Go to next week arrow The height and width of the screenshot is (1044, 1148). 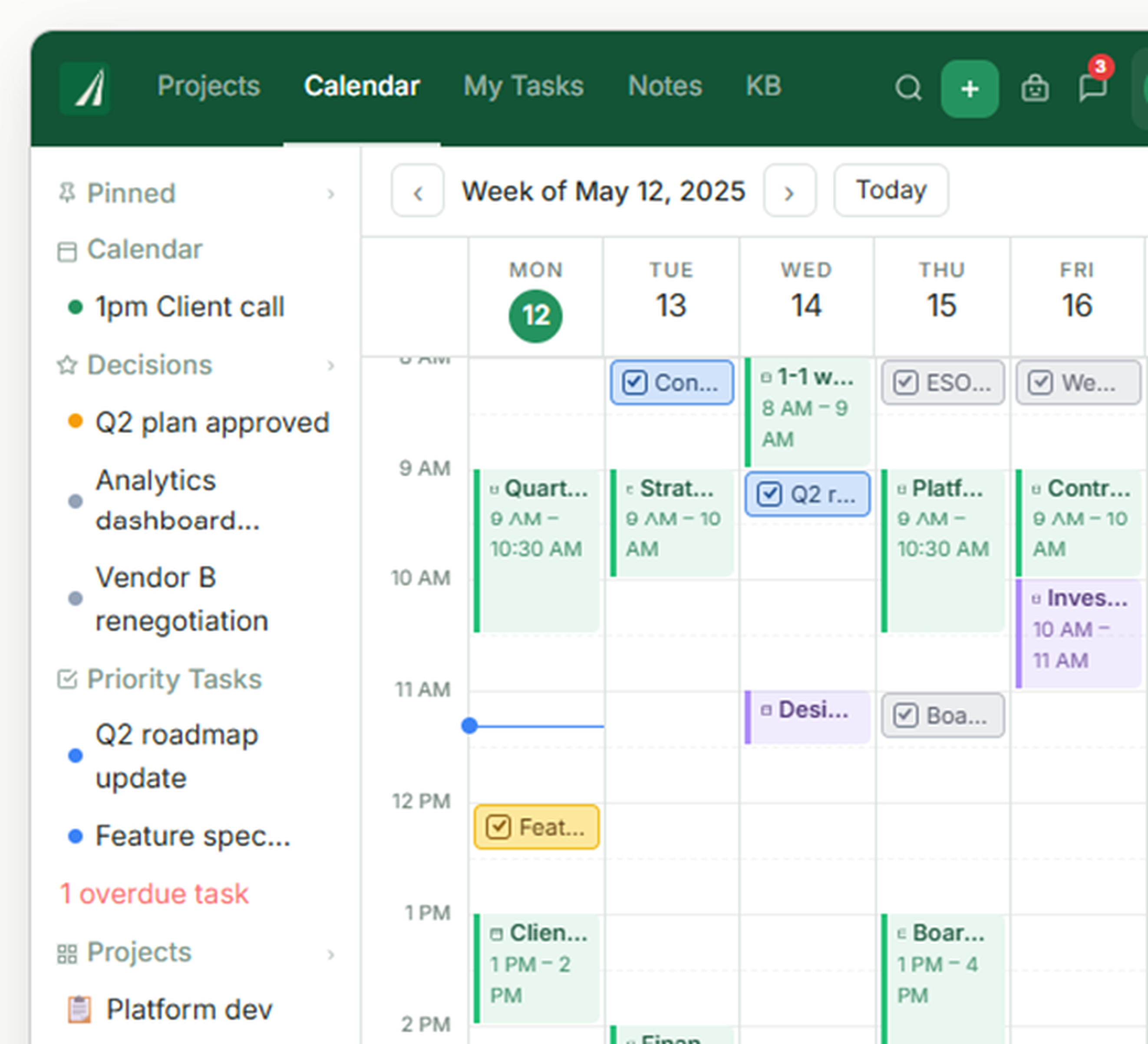[x=789, y=191]
